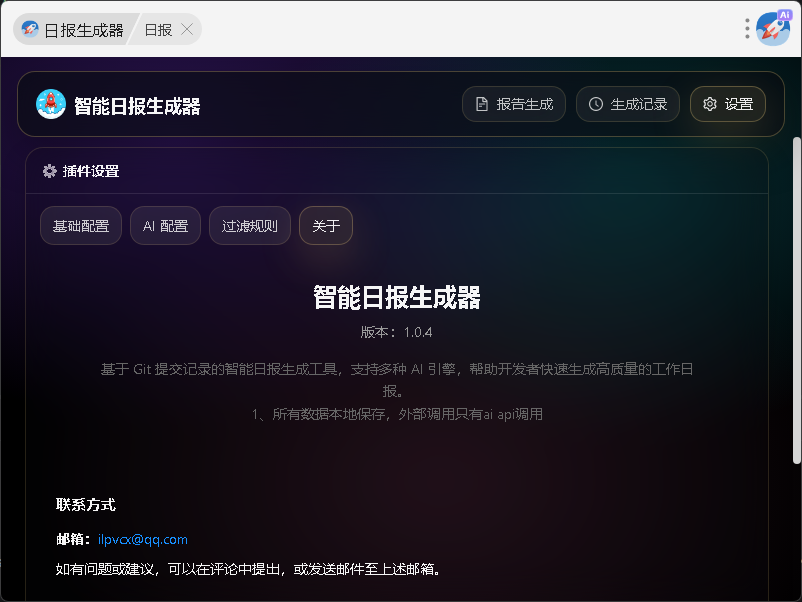Click the vertical scrollbar on the right

coord(796,300)
